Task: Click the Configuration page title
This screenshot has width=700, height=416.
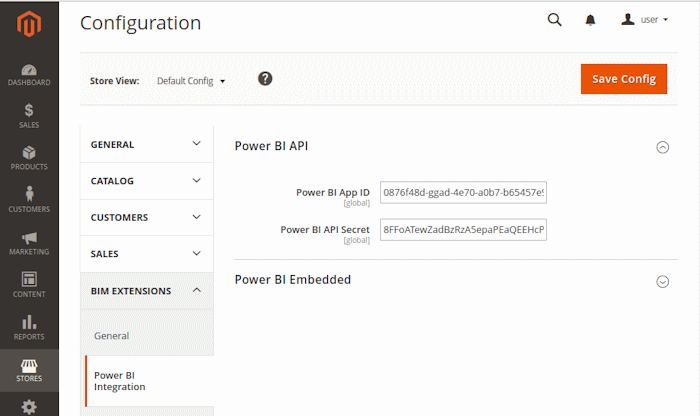Action: [141, 23]
